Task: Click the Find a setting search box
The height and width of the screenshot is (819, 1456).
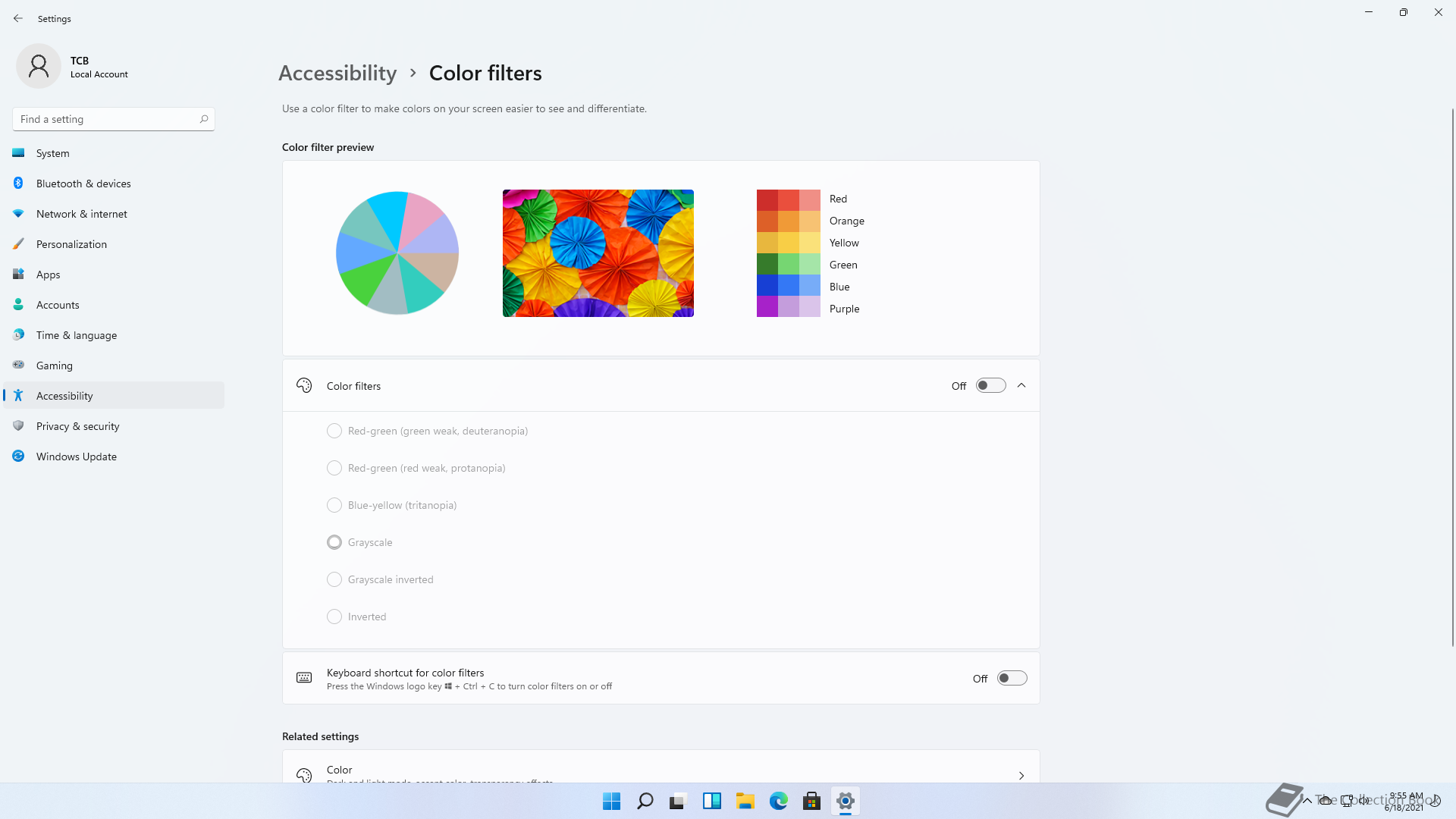Action: click(x=114, y=119)
